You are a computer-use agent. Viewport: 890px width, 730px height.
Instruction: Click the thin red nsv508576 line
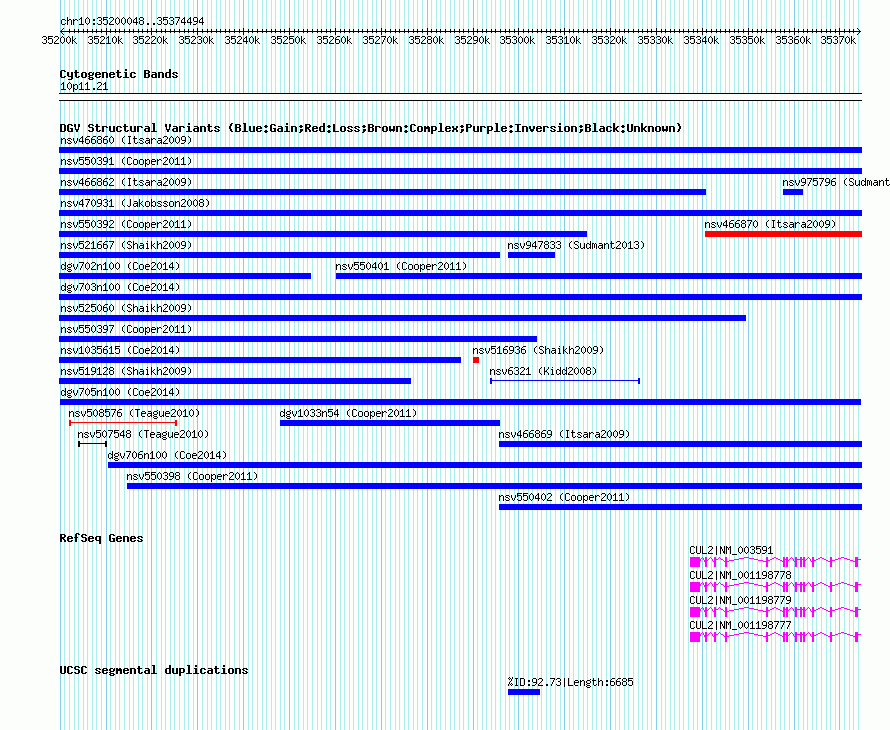(x=123, y=423)
